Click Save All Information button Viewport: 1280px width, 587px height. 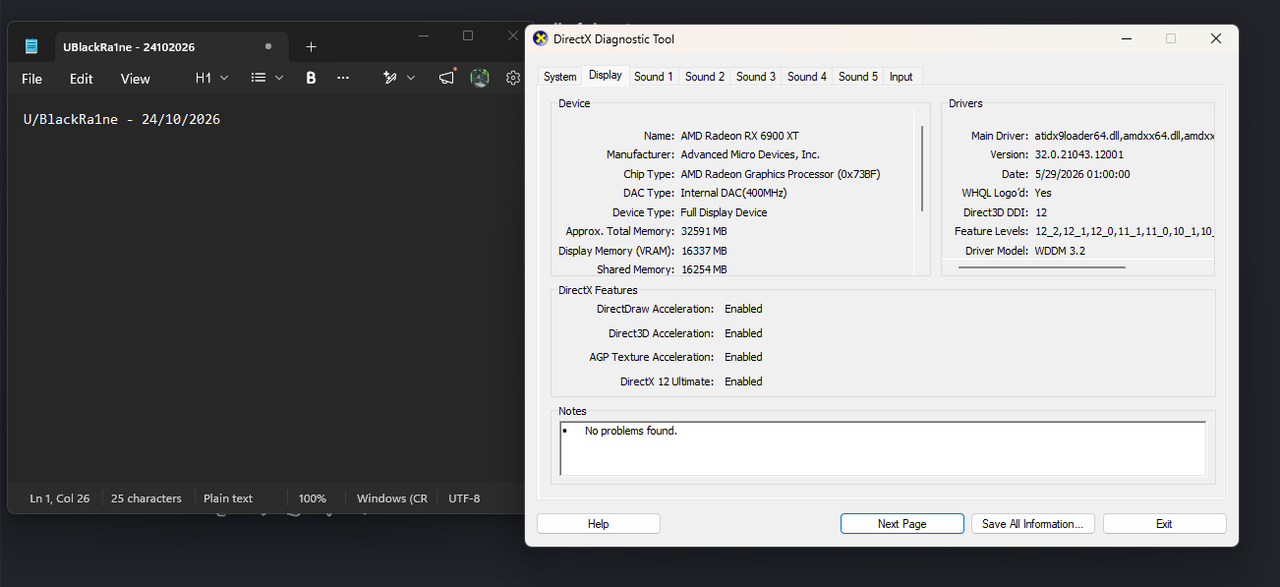tap(1033, 524)
